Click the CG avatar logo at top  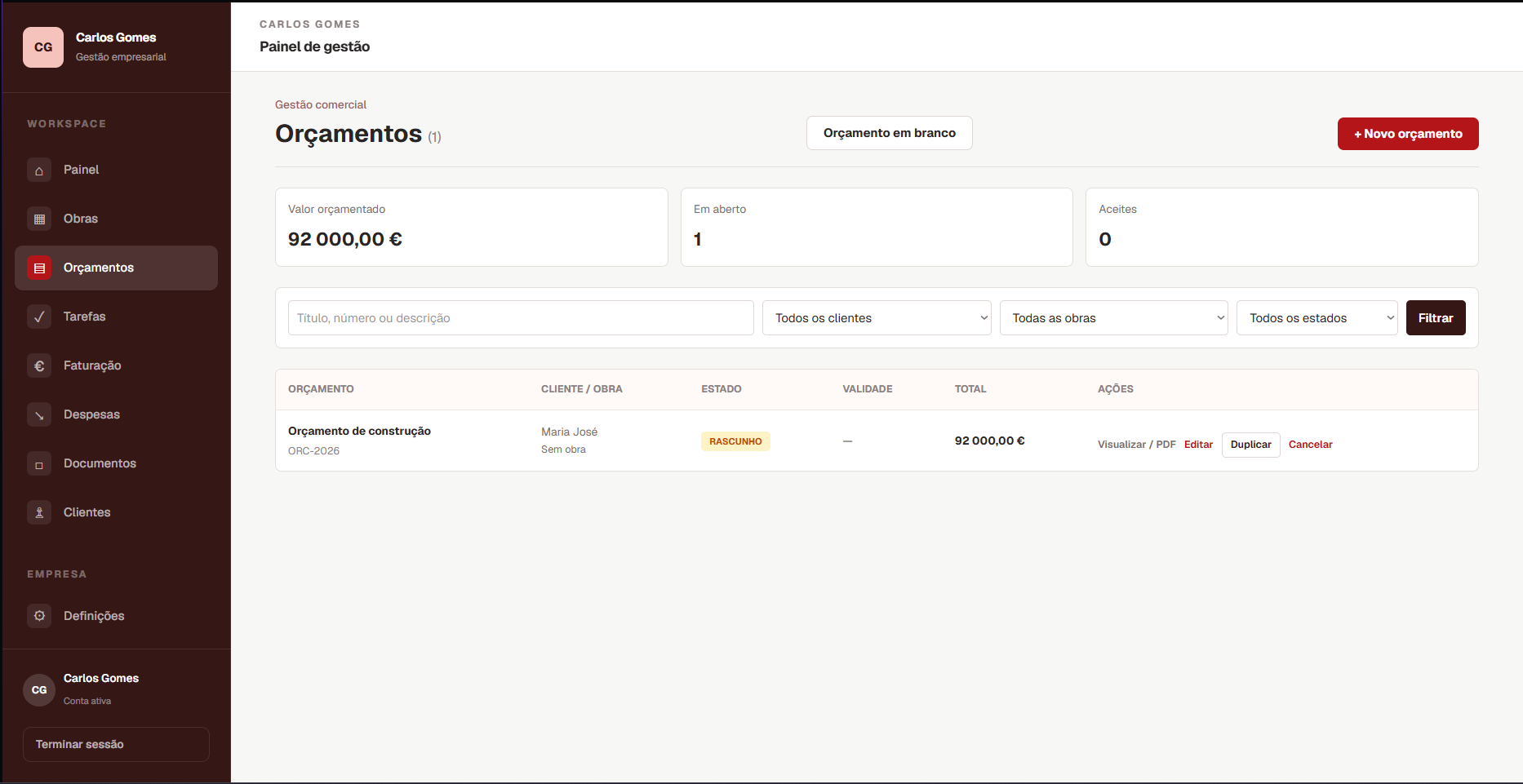tap(43, 47)
